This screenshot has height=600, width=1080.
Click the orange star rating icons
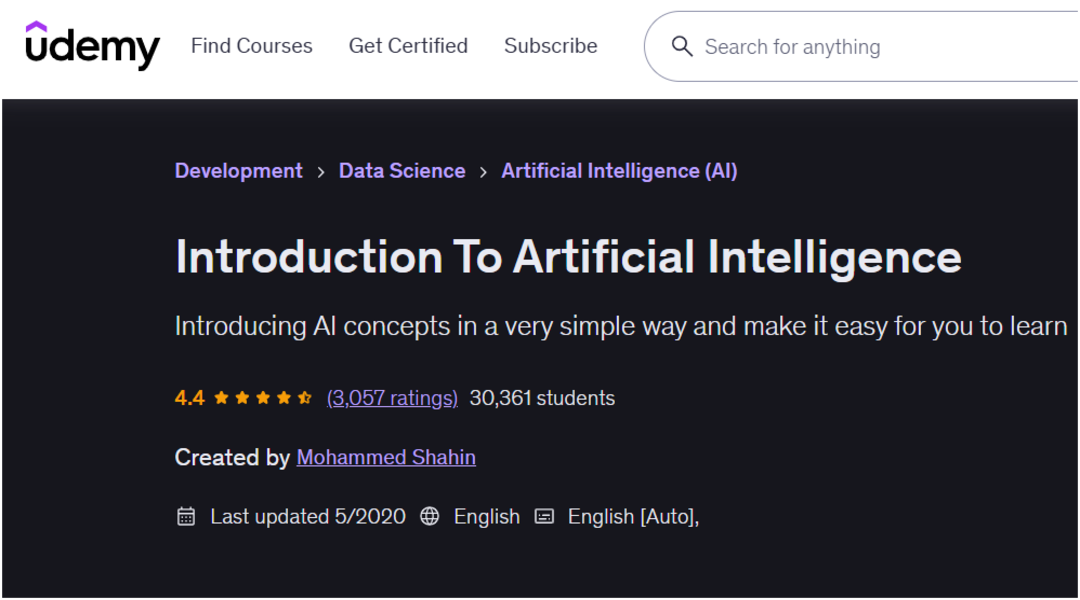[x=263, y=398]
